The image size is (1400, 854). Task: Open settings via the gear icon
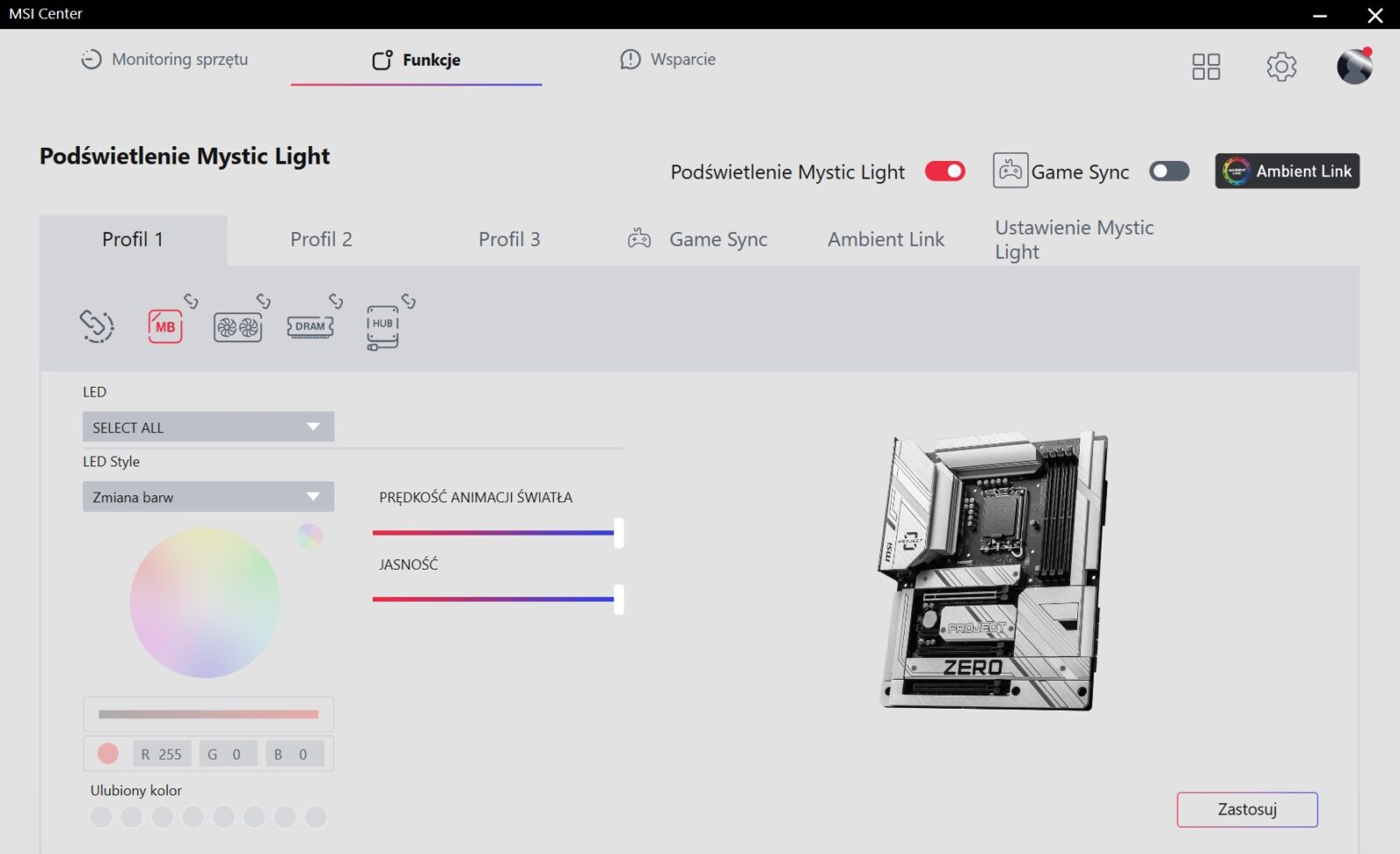click(1281, 66)
